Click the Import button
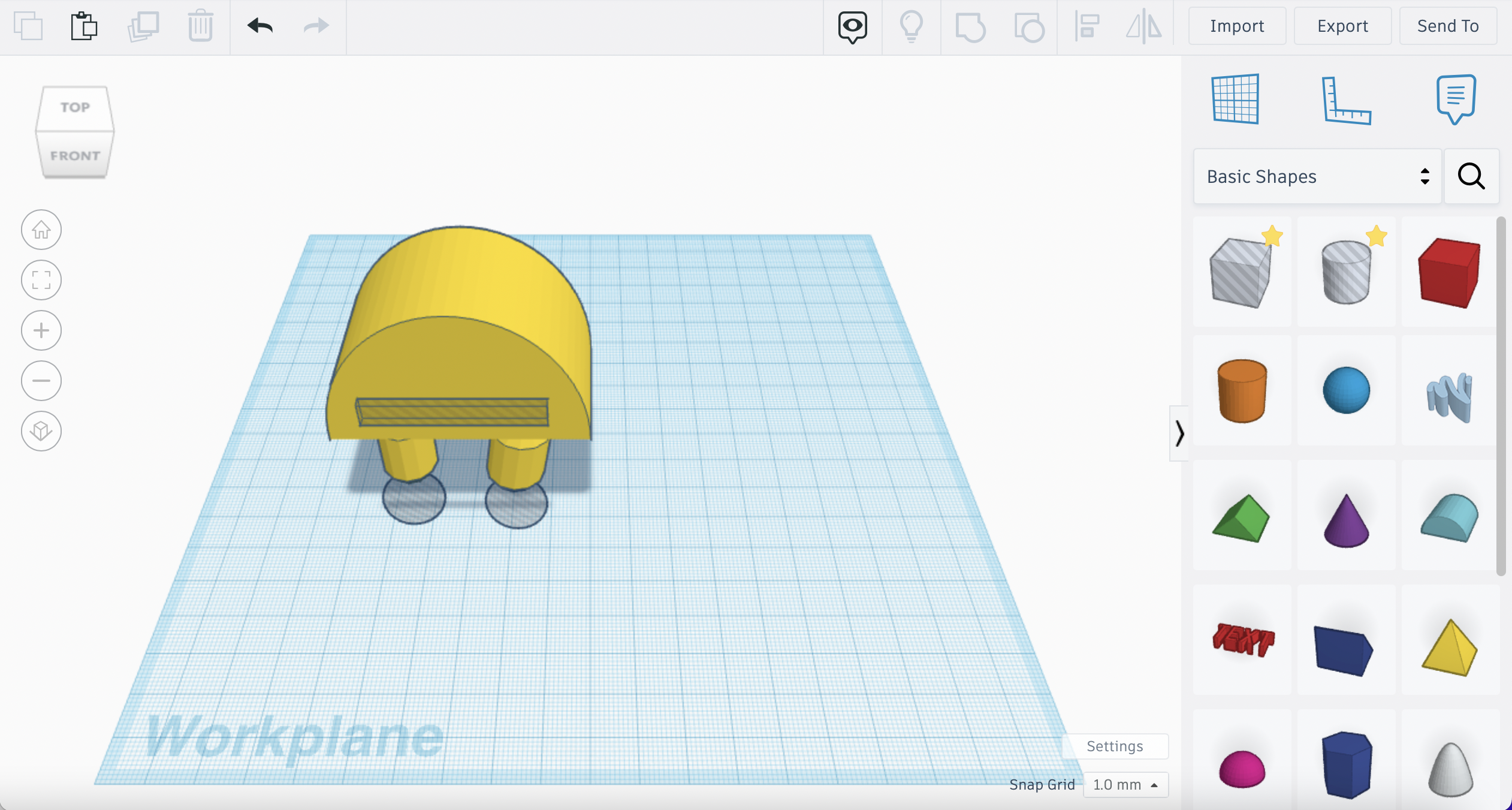The height and width of the screenshot is (810, 1512). tap(1237, 26)
